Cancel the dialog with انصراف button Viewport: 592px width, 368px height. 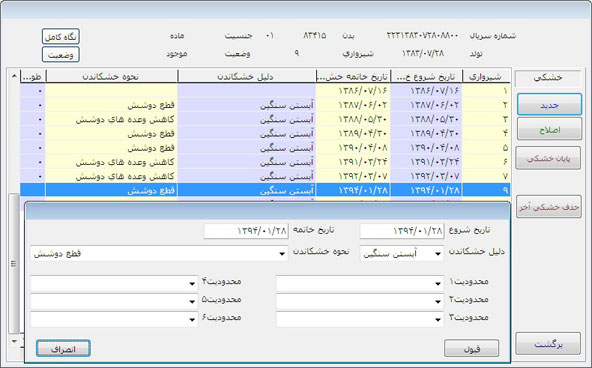(x=63, y=348)
